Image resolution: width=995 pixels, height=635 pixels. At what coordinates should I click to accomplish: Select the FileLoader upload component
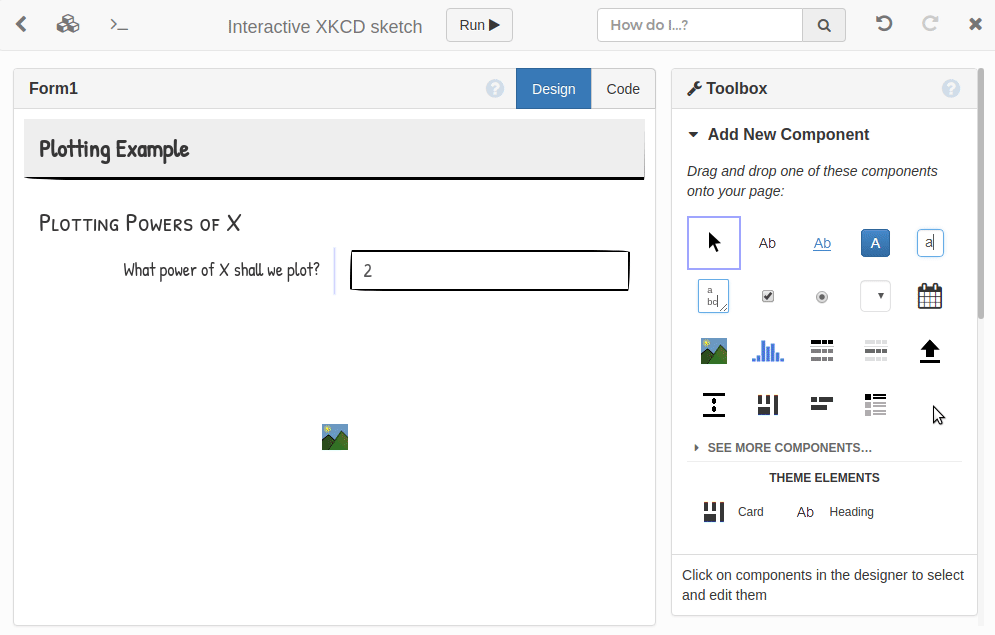(929, 350)
